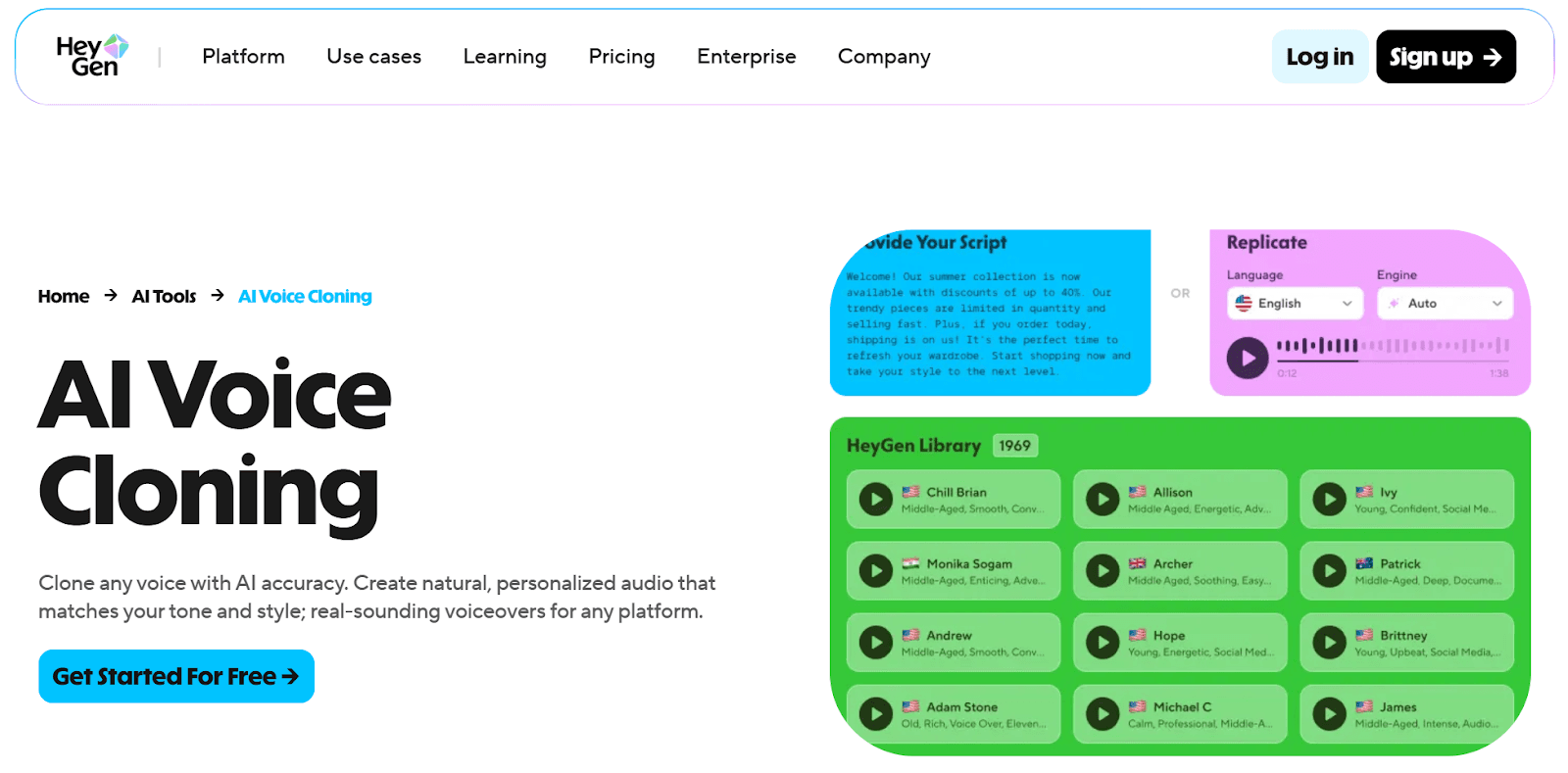Select the Brittney voice name

click(x=1403, y=635)
